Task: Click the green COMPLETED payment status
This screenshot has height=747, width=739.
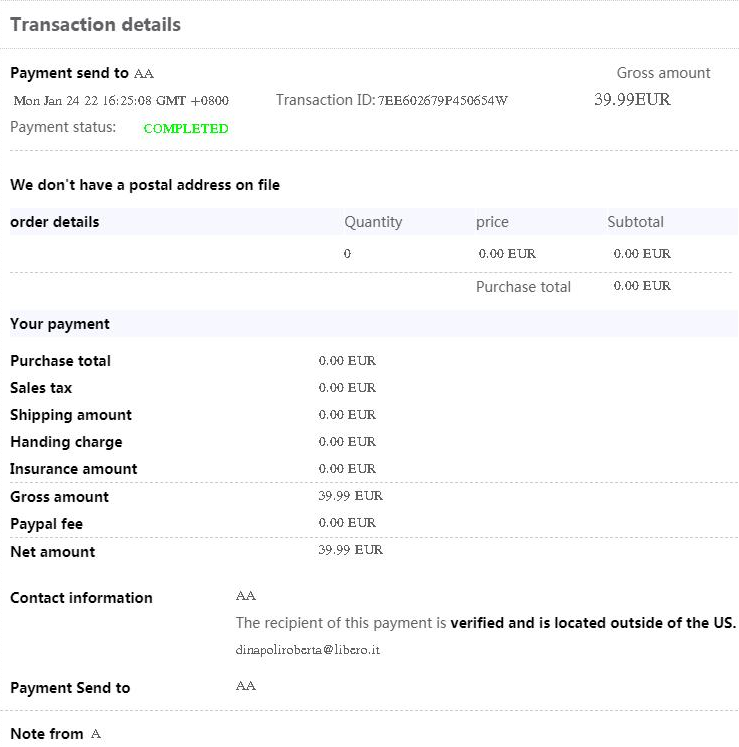Action: coord(186,129)
